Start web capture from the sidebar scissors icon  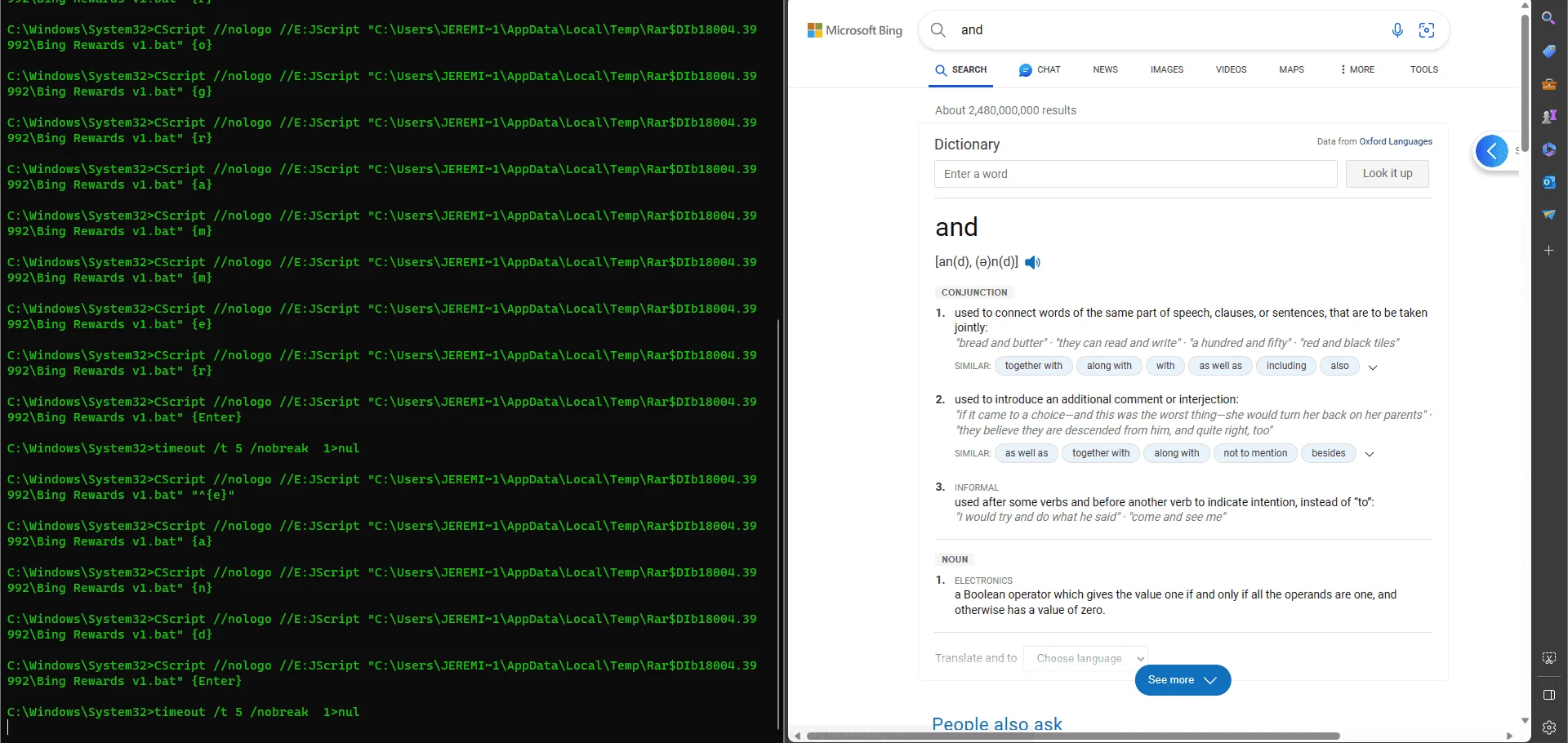coord(1548,658)
